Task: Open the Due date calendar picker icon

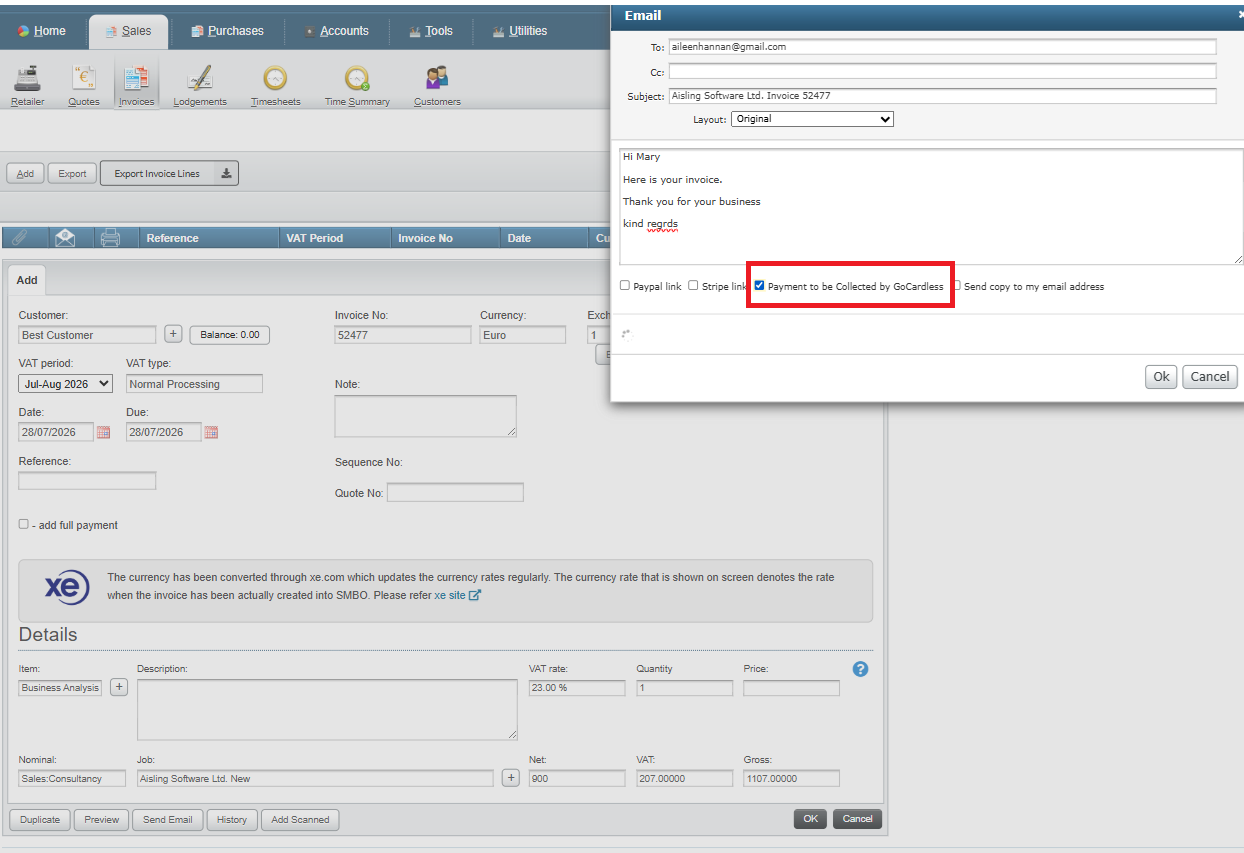Action: click(x=211, y=433)
